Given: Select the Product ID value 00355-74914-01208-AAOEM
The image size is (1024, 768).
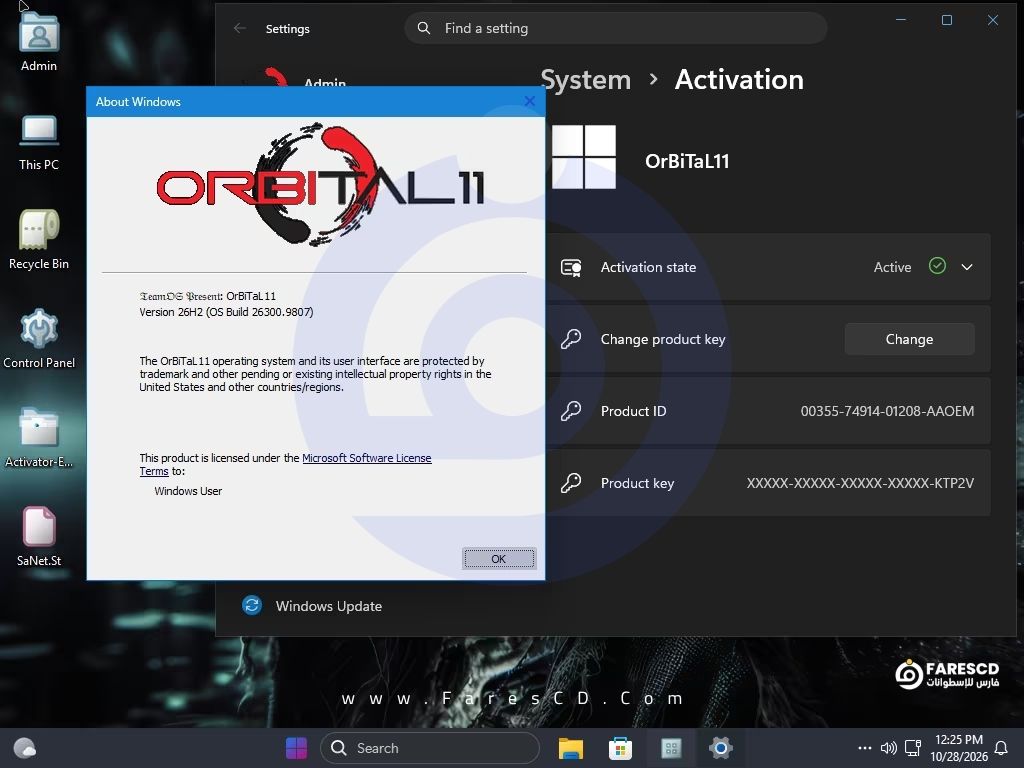Looking at the screenshot, I should (887, 411).
